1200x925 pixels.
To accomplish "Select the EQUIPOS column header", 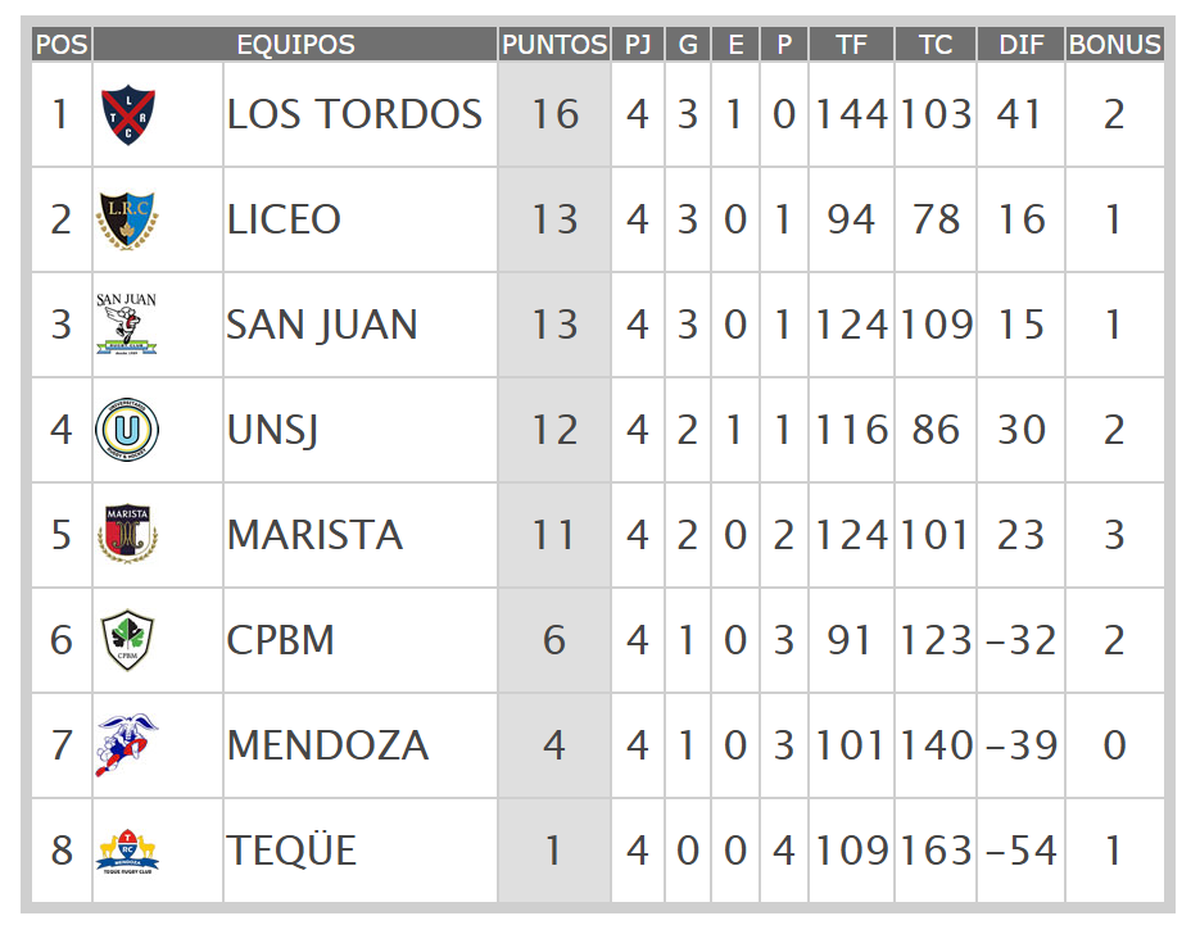I will (295, 45).
